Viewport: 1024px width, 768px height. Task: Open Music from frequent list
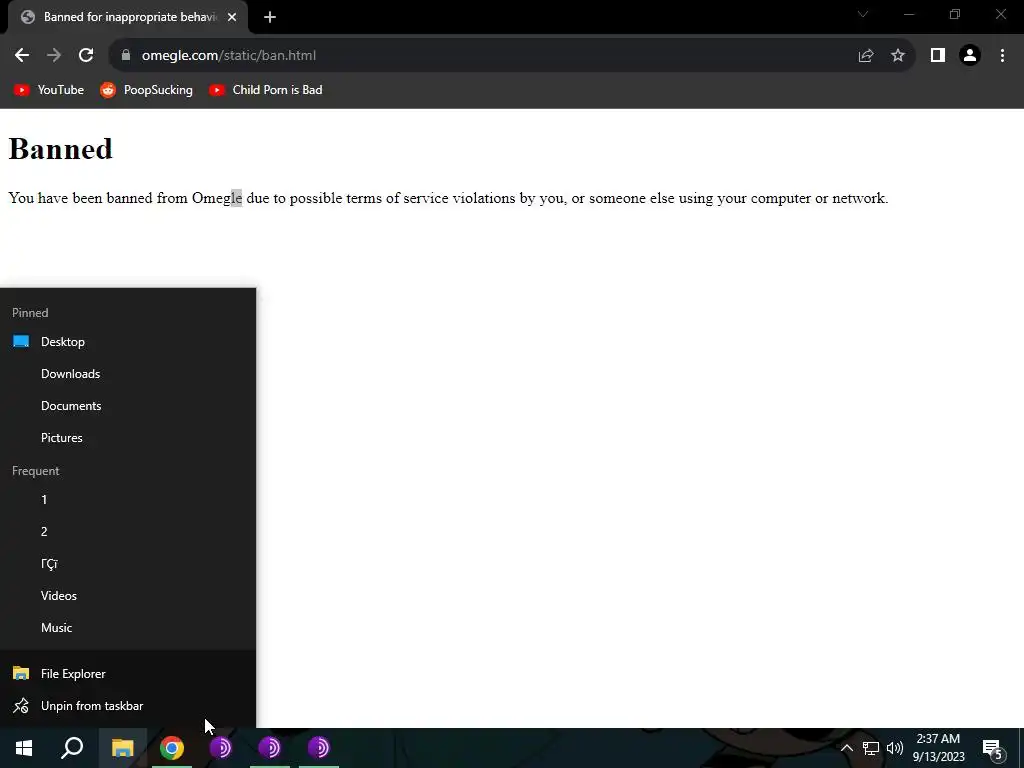pos(128,628)
